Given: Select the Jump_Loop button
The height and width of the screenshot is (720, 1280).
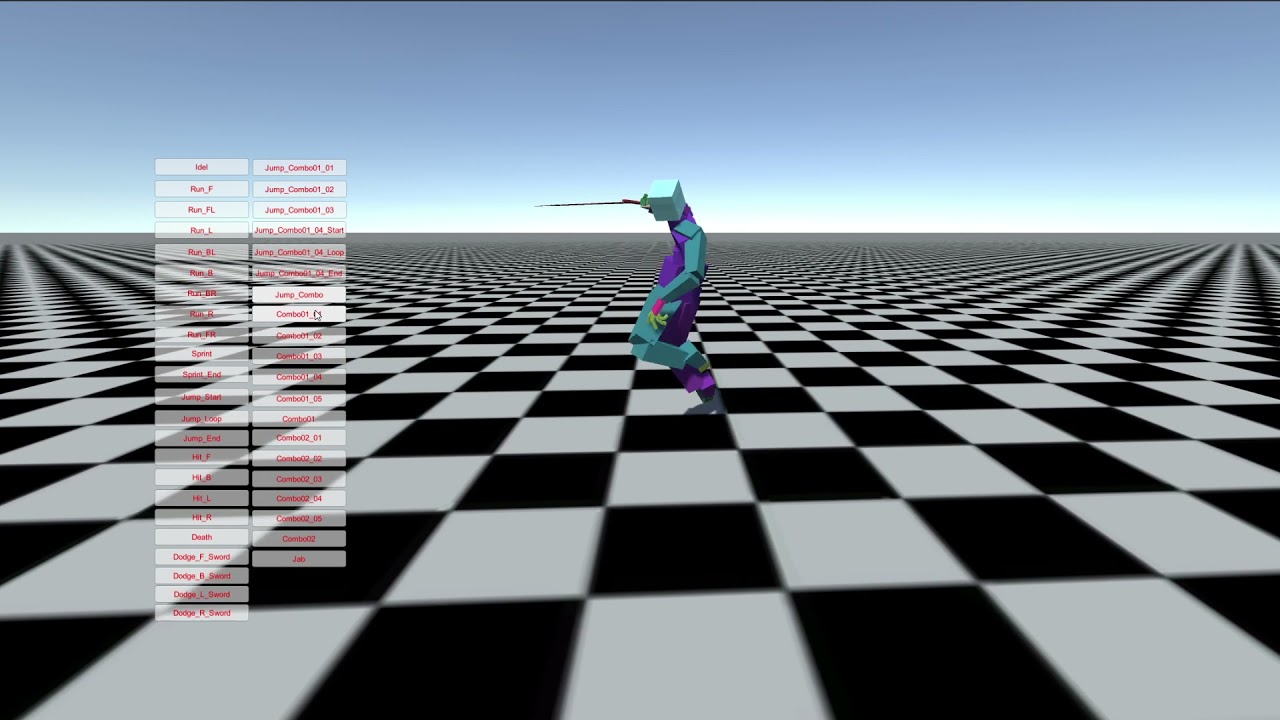Looking at the screenshot, I should 201,419.
